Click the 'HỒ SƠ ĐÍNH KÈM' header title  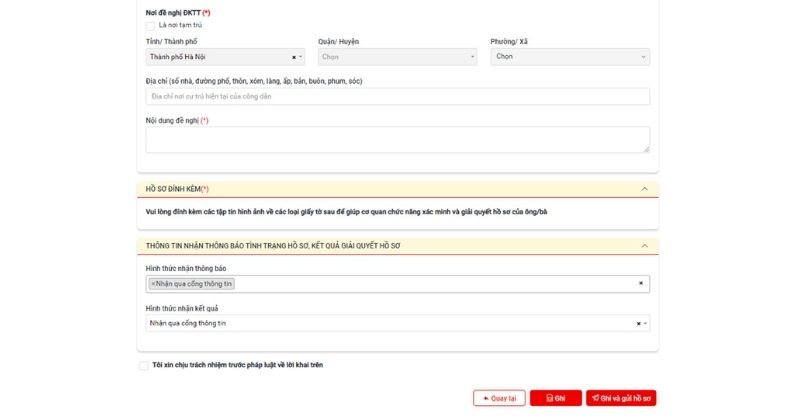click(177, 189)
